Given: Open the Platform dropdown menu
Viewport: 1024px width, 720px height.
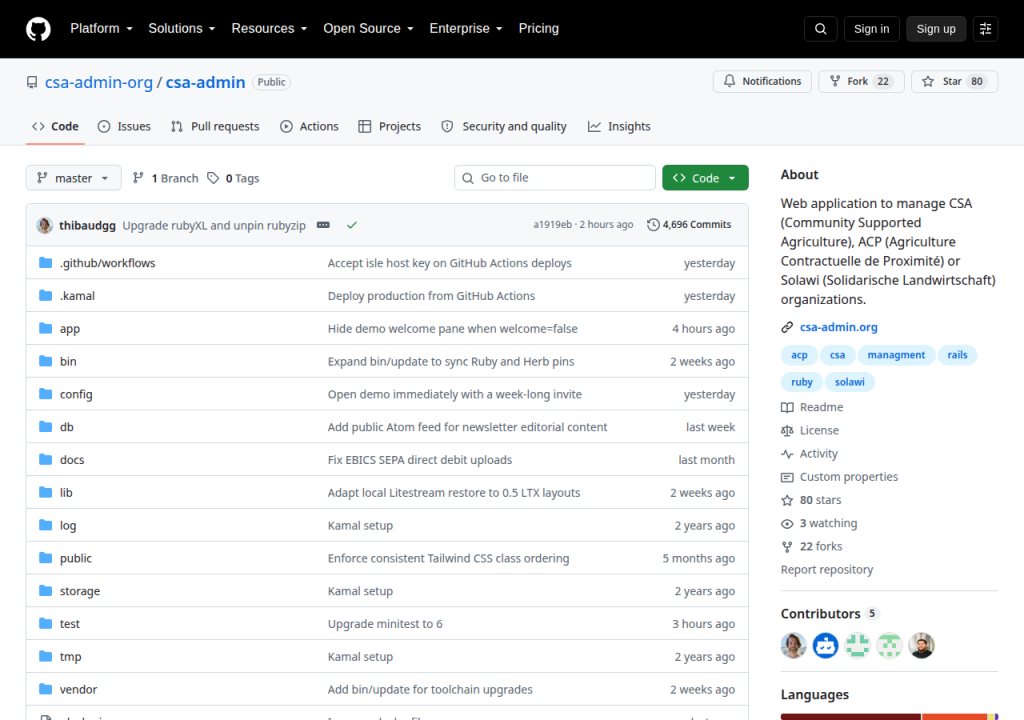Looking at the screenshot, I should point(101,29).
